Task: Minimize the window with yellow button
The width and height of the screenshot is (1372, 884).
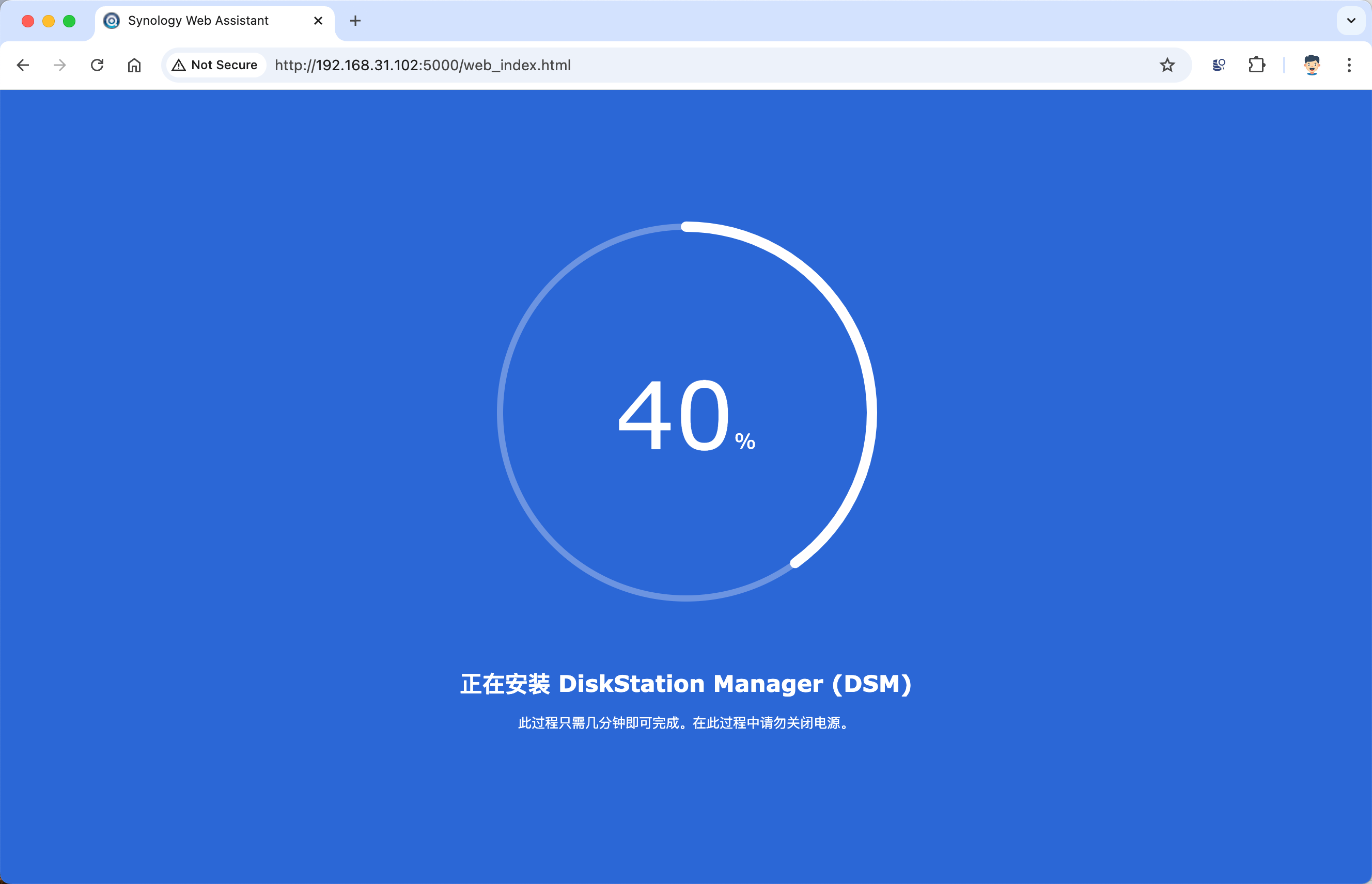Action: (x=49, y=21)
